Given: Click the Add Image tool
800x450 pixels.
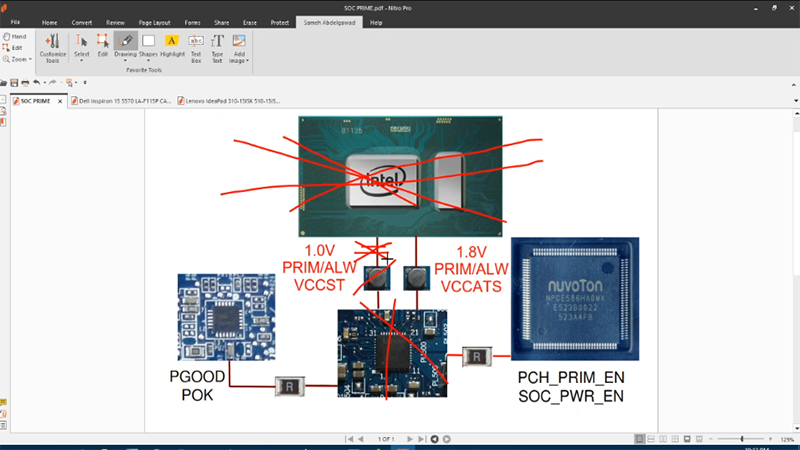Looking at the screenshot, I should tap(239, 48).
